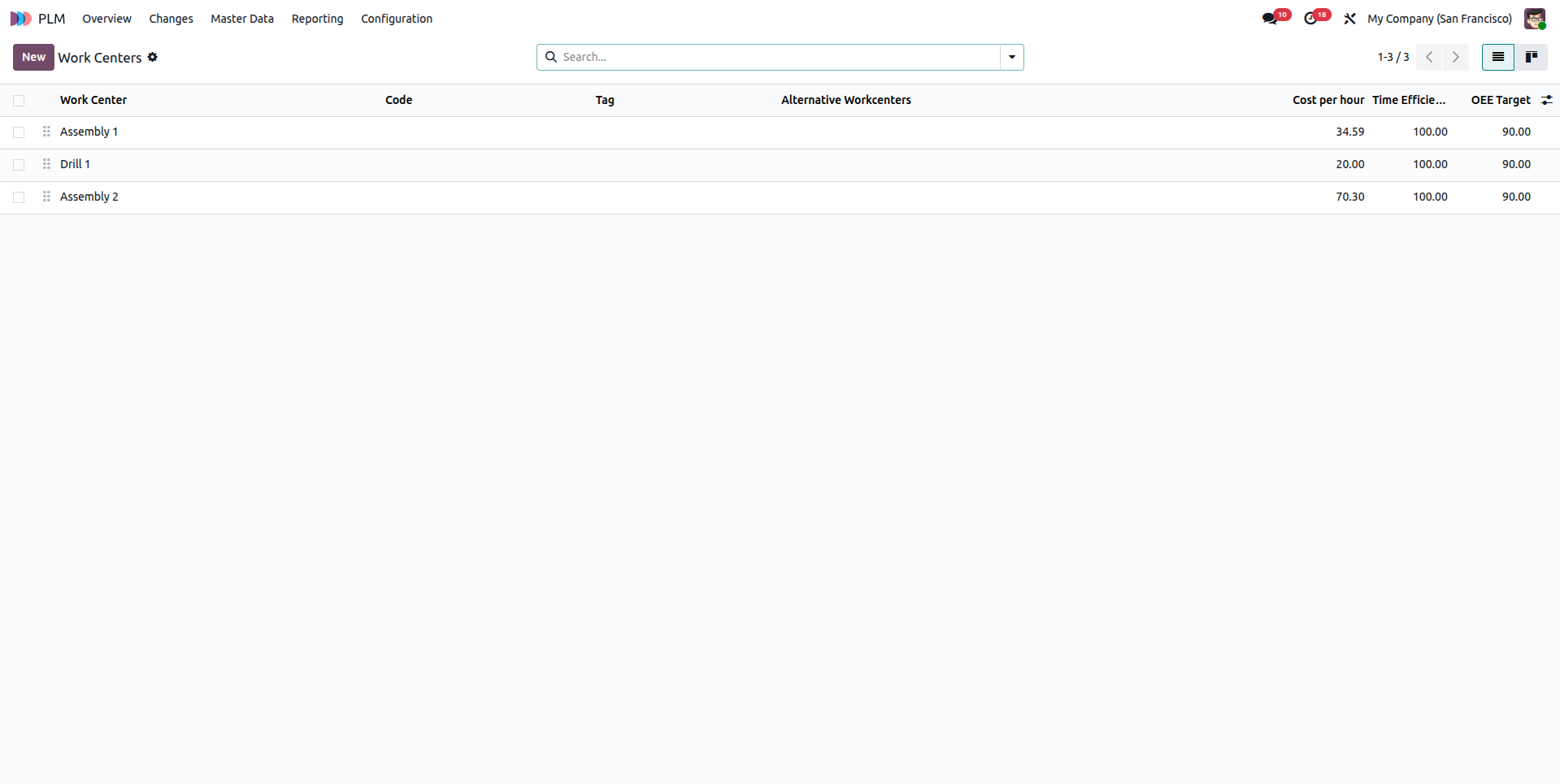Sort by Cost per hour column
The height and width of the screenshot is (784, 1560).
(x=1328, y=100)
